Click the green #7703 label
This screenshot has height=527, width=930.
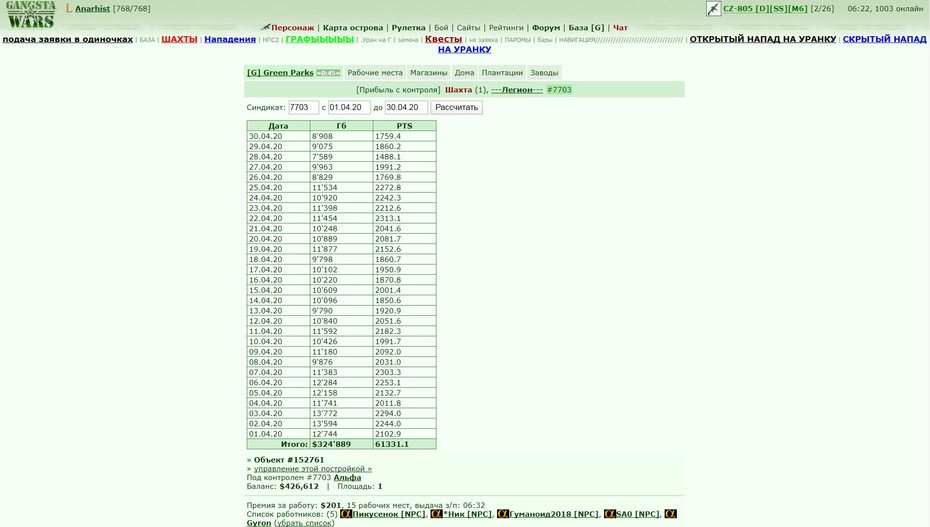coord(559,90)
